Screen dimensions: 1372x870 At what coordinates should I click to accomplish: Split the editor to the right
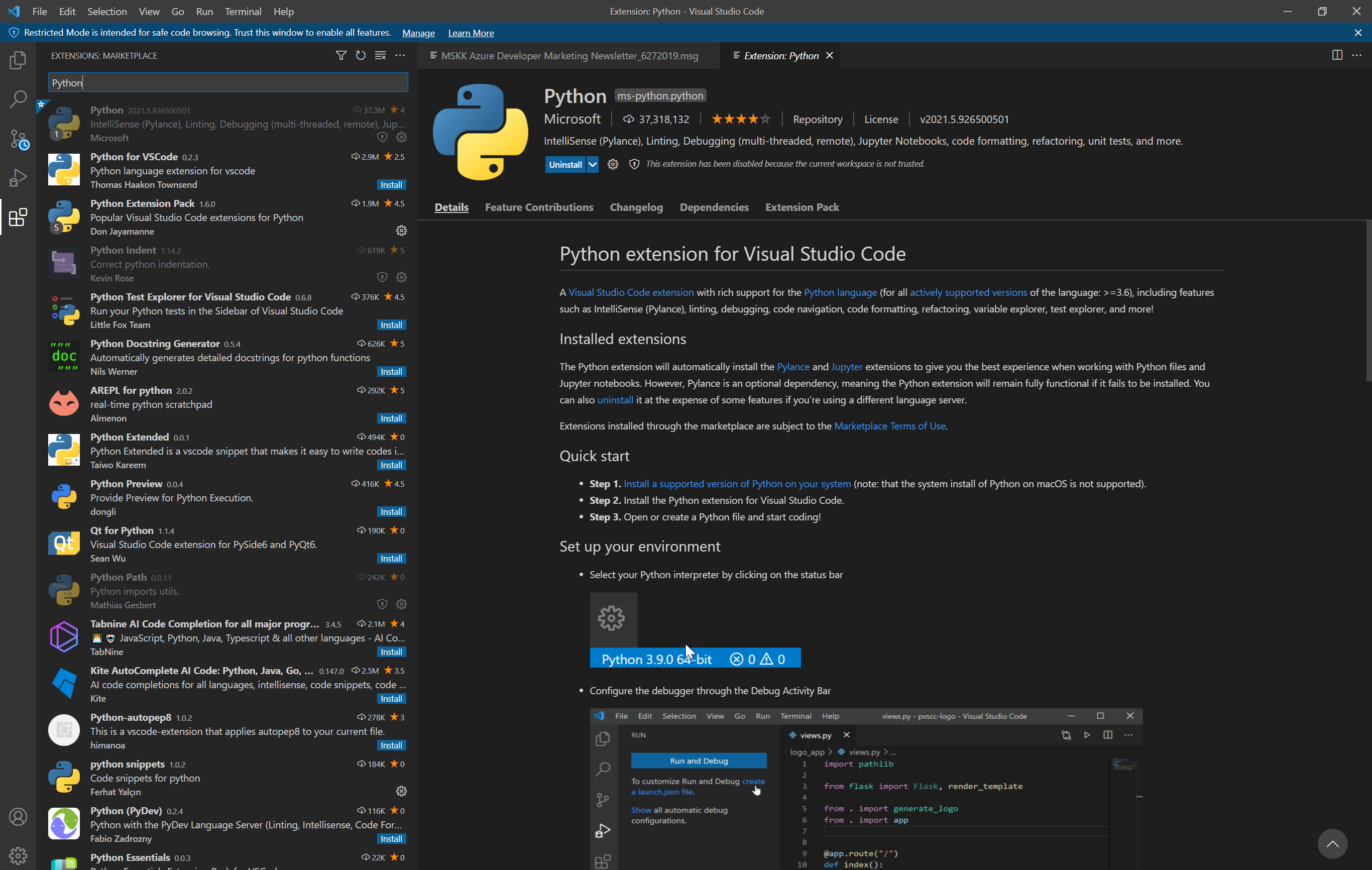[x=1337, y=55]
